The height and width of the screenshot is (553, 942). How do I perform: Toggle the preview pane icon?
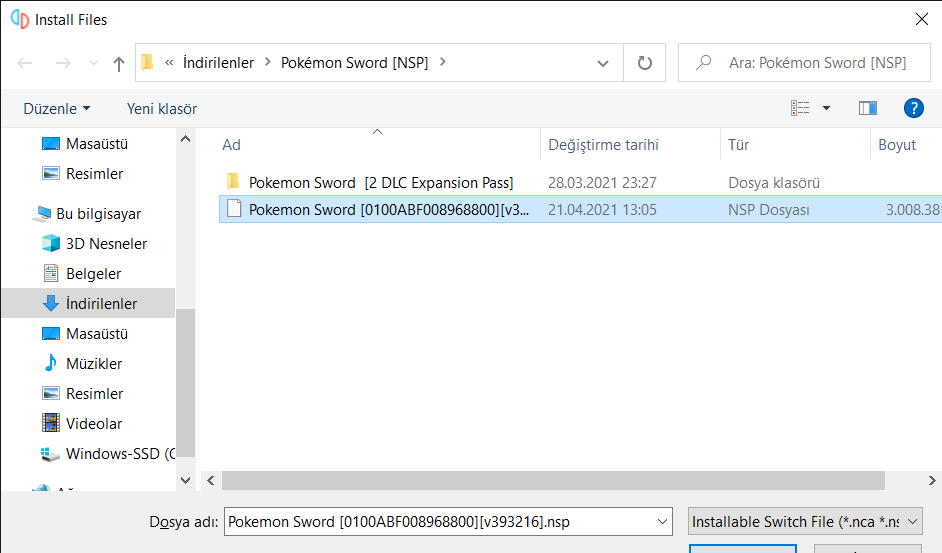pos(868,108)
